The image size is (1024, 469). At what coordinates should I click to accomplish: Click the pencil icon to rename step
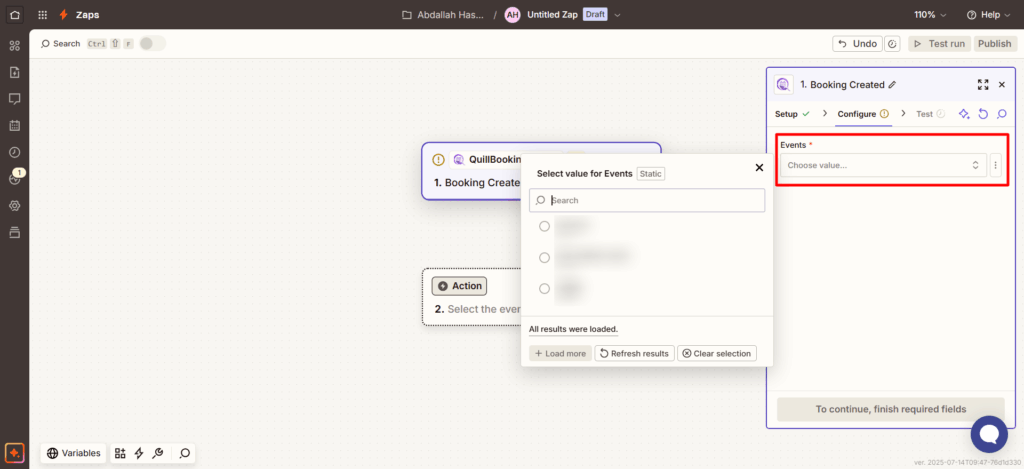pos(892,85)
